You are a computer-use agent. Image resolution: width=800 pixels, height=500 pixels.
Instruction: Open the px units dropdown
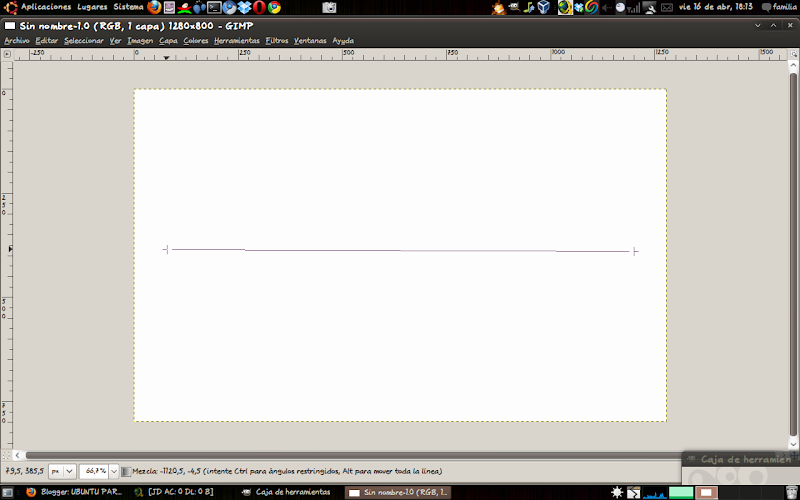(62, 471)
